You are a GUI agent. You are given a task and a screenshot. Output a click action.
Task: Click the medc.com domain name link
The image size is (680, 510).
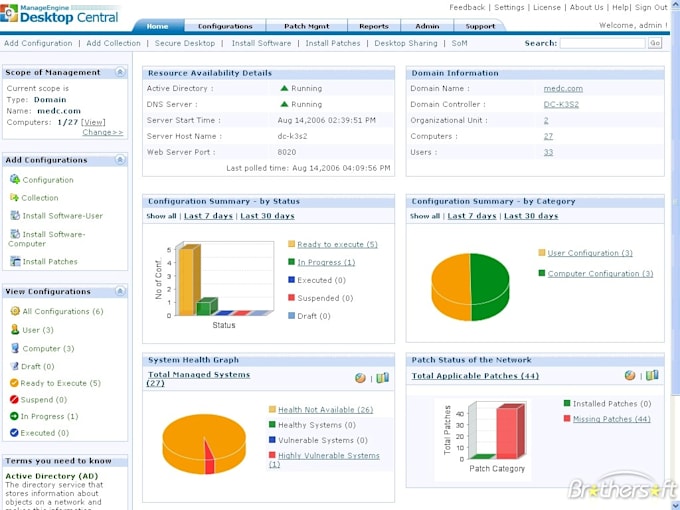coord(563,88)
